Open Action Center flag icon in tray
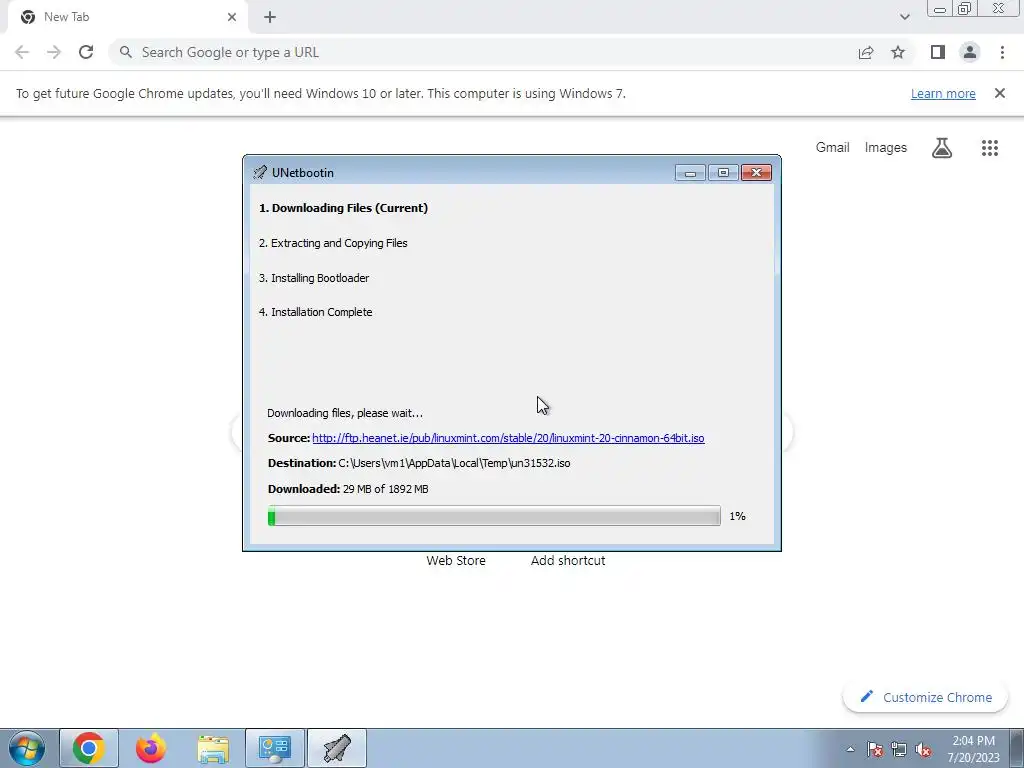 [875, 749]
